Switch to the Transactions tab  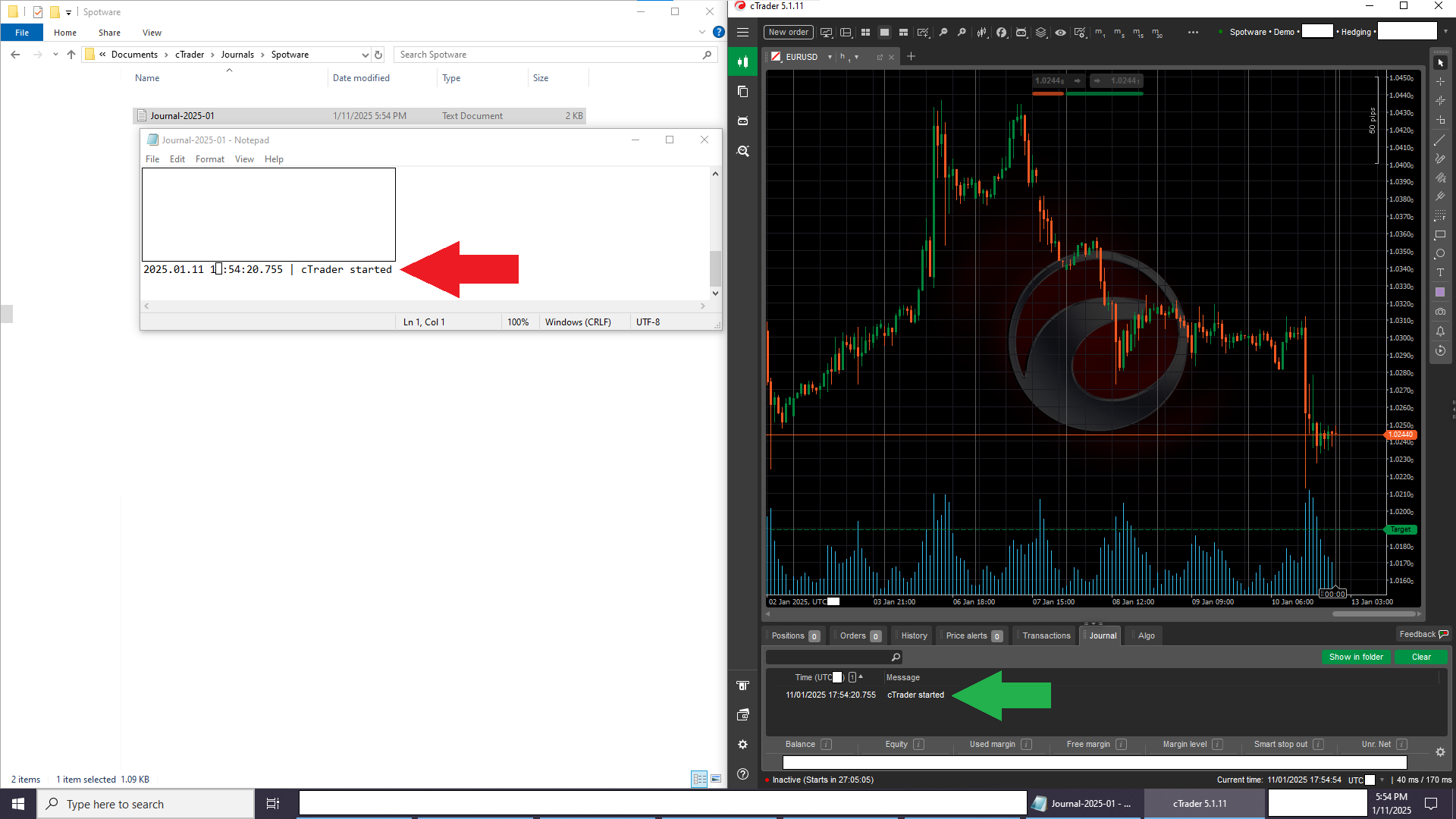point(1045,635)
